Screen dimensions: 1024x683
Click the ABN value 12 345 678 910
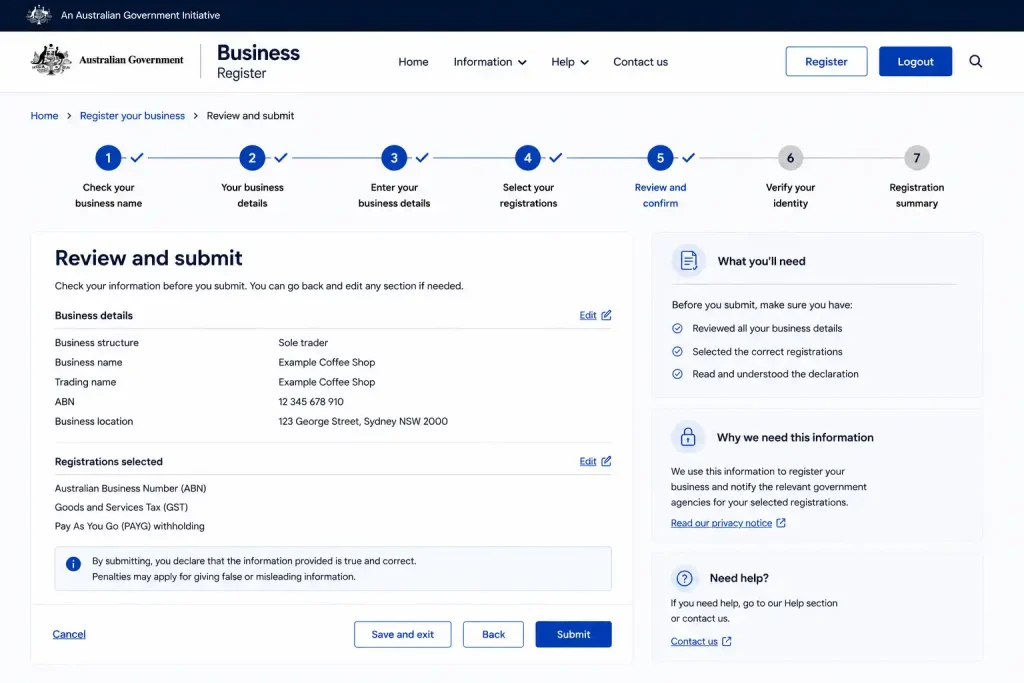point(311,402)
